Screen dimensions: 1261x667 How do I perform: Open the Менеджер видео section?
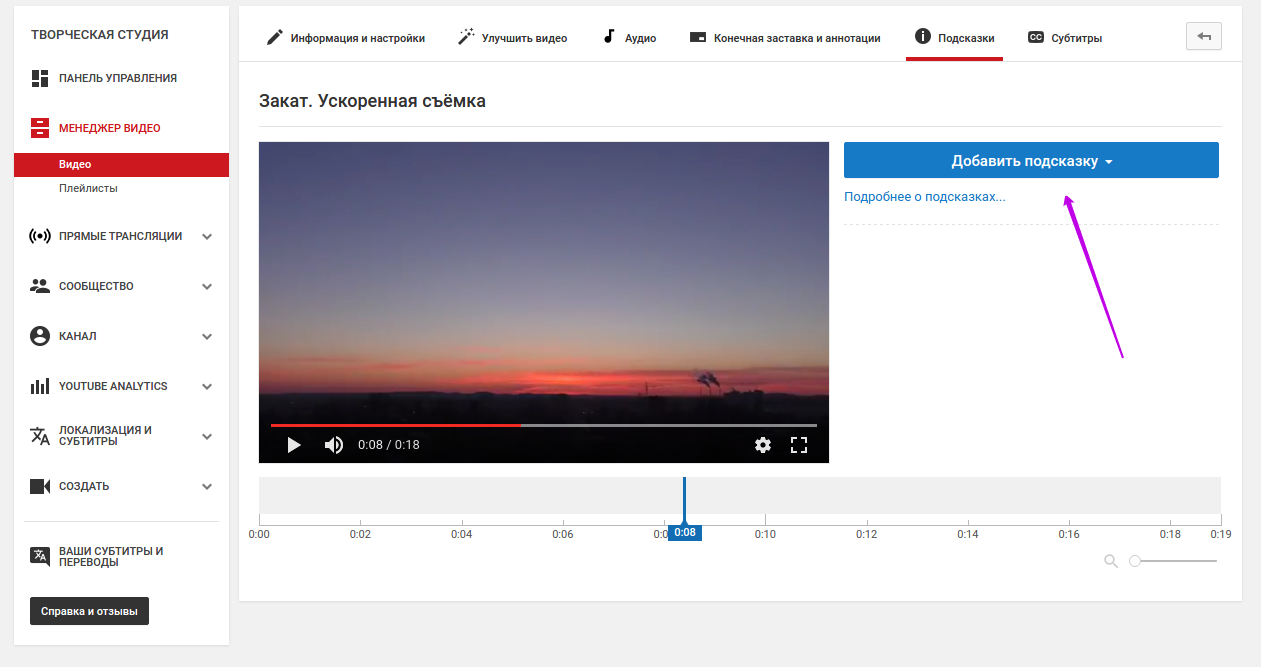click(x=109, y=128)
